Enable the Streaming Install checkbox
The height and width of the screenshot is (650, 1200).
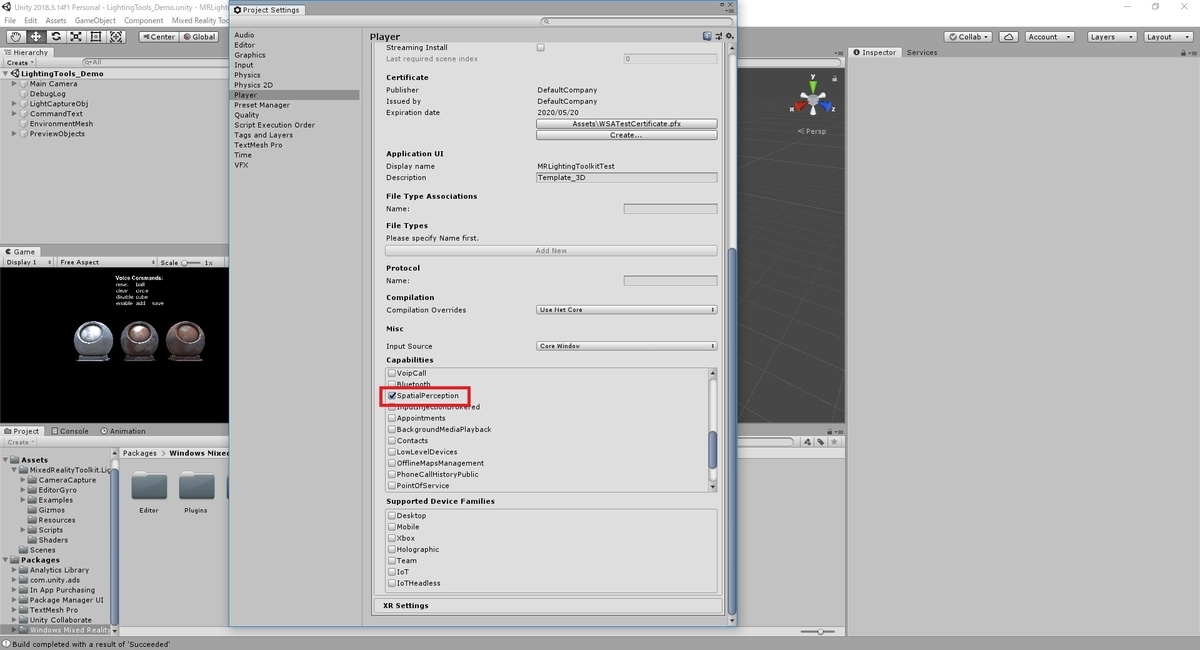541,47
